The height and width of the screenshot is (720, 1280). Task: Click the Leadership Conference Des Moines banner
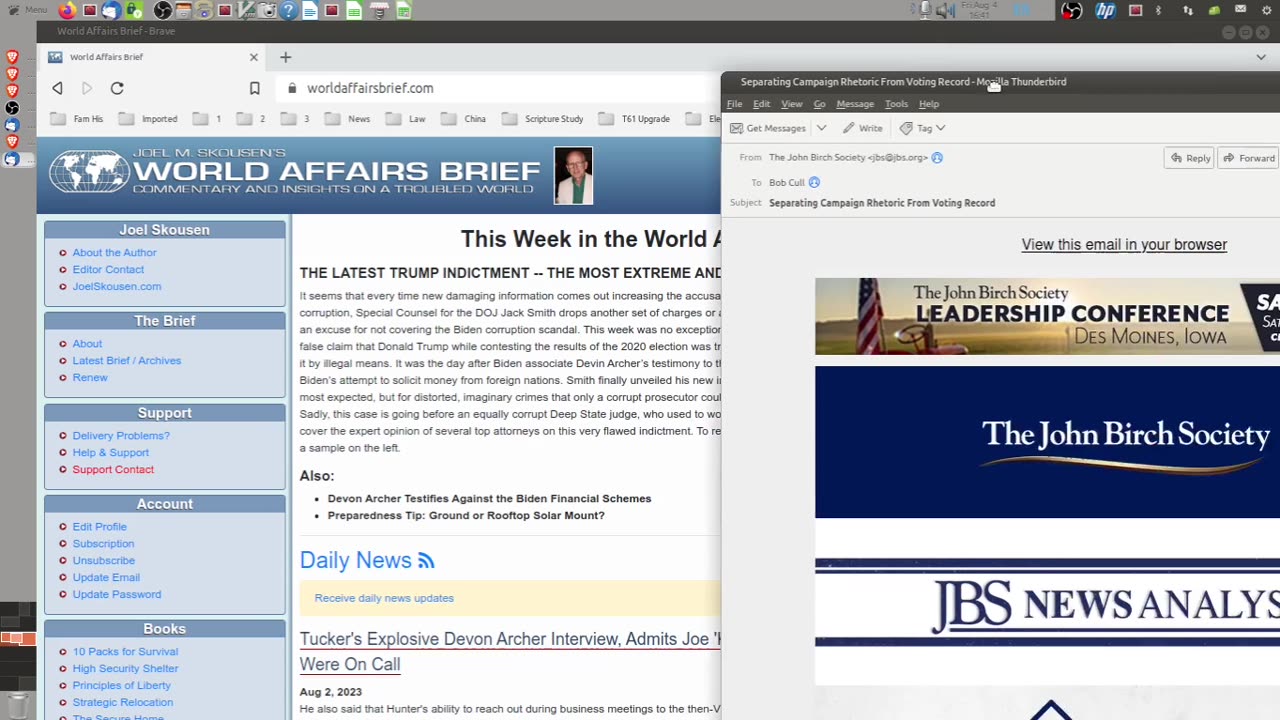point(1047,316)
